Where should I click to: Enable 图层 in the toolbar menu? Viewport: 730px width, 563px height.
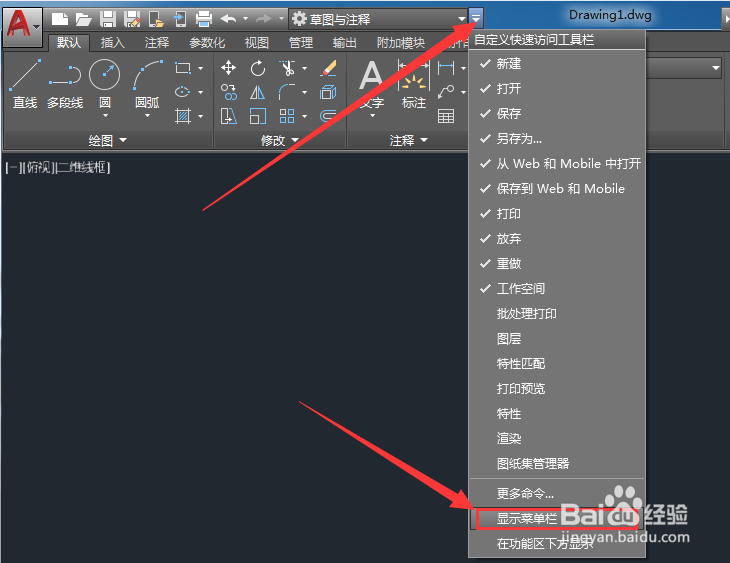556,339
